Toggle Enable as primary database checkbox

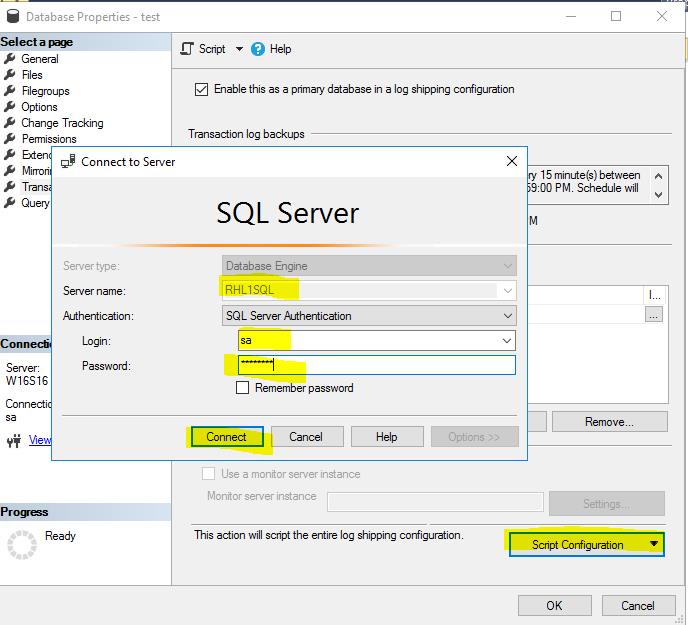202,89
